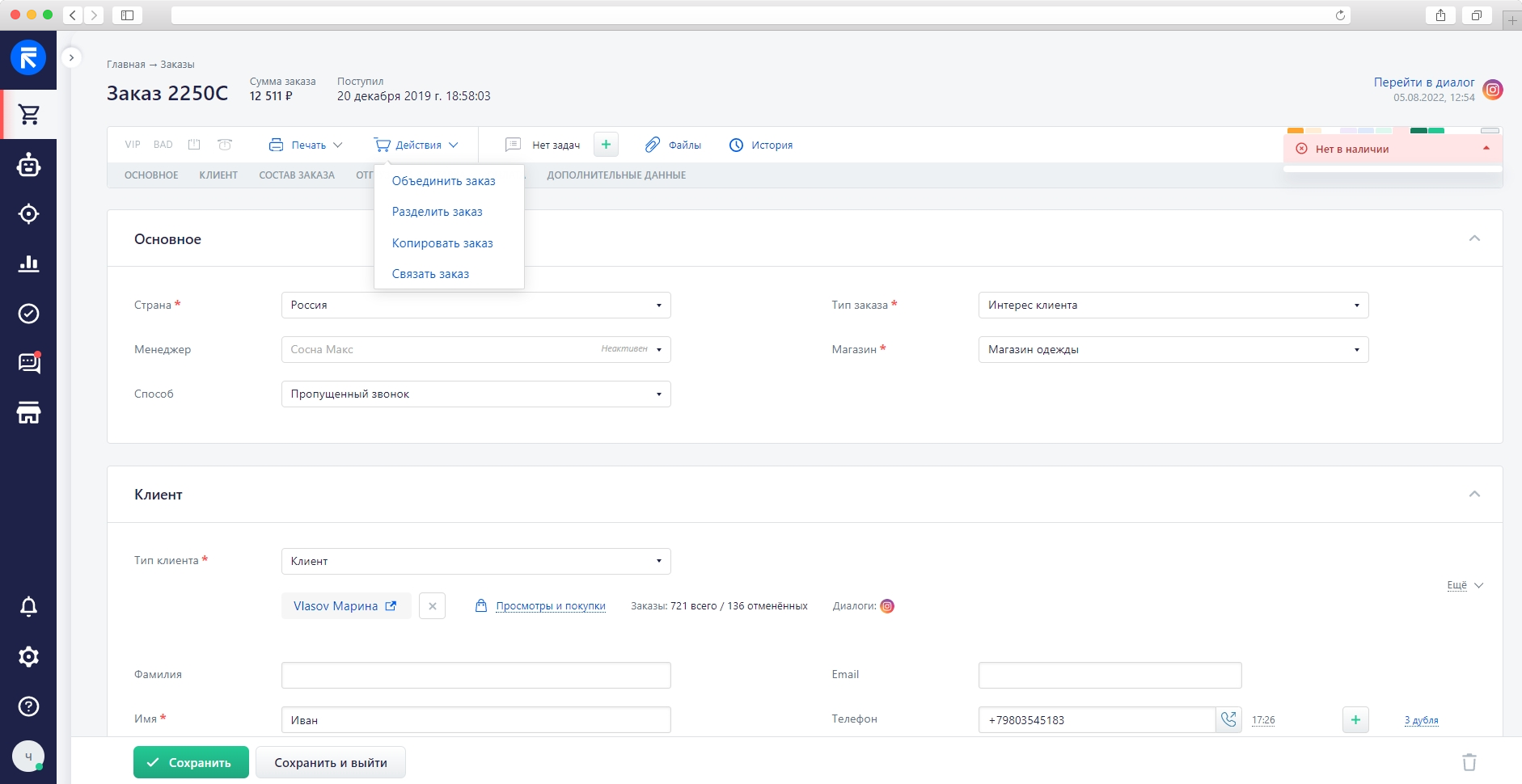Open settings gear in left sidebar
This screenshot has height=784, width=1522.
(29, 656)
